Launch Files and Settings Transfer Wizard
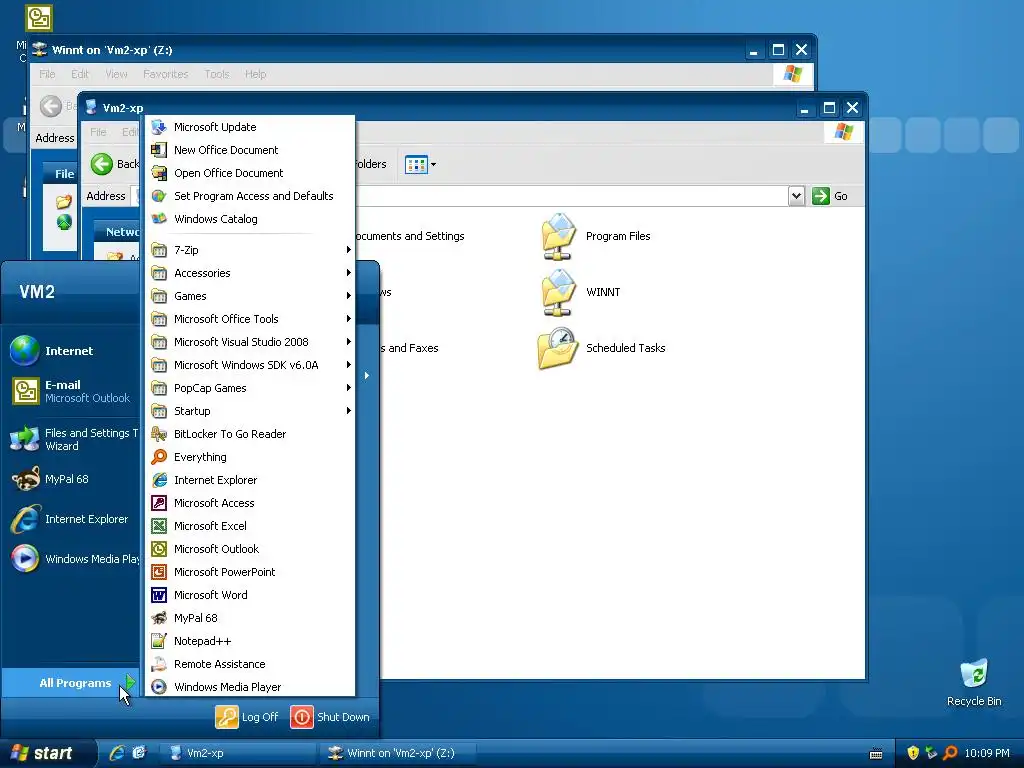This screenshot has width=1024, height=768. (x=72, y=439)
